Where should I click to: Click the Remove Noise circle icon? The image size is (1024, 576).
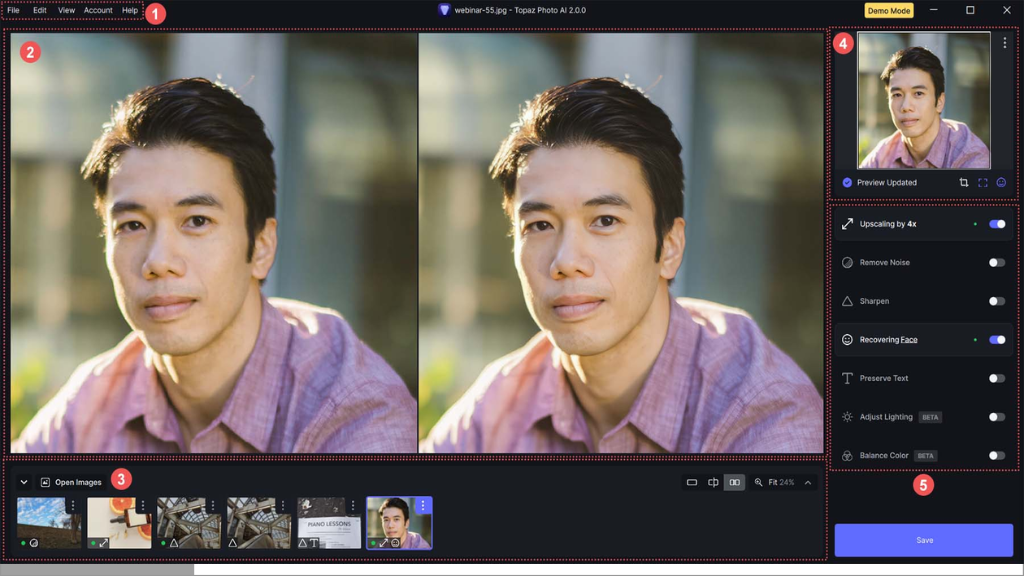[847, 263]
